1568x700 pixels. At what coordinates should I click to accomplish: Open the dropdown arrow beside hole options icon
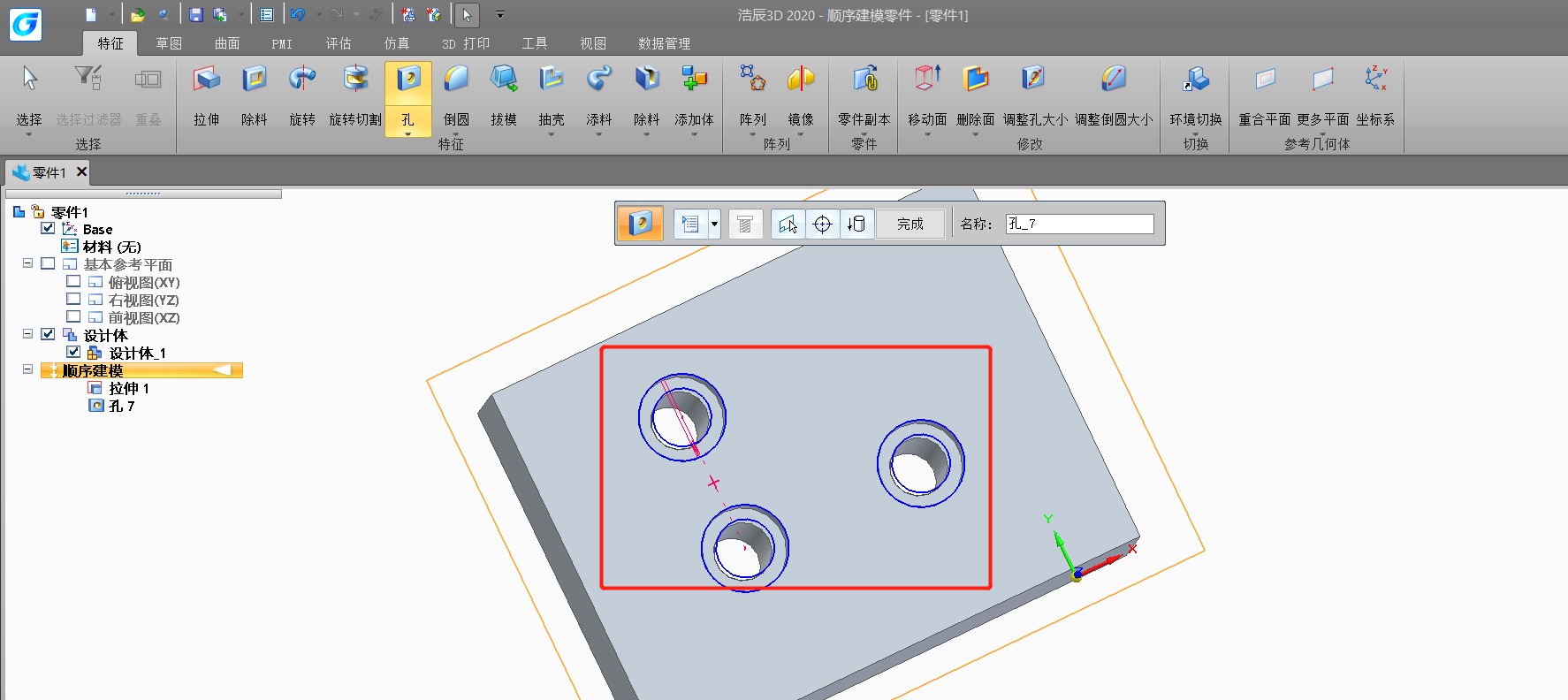point(714,224)
